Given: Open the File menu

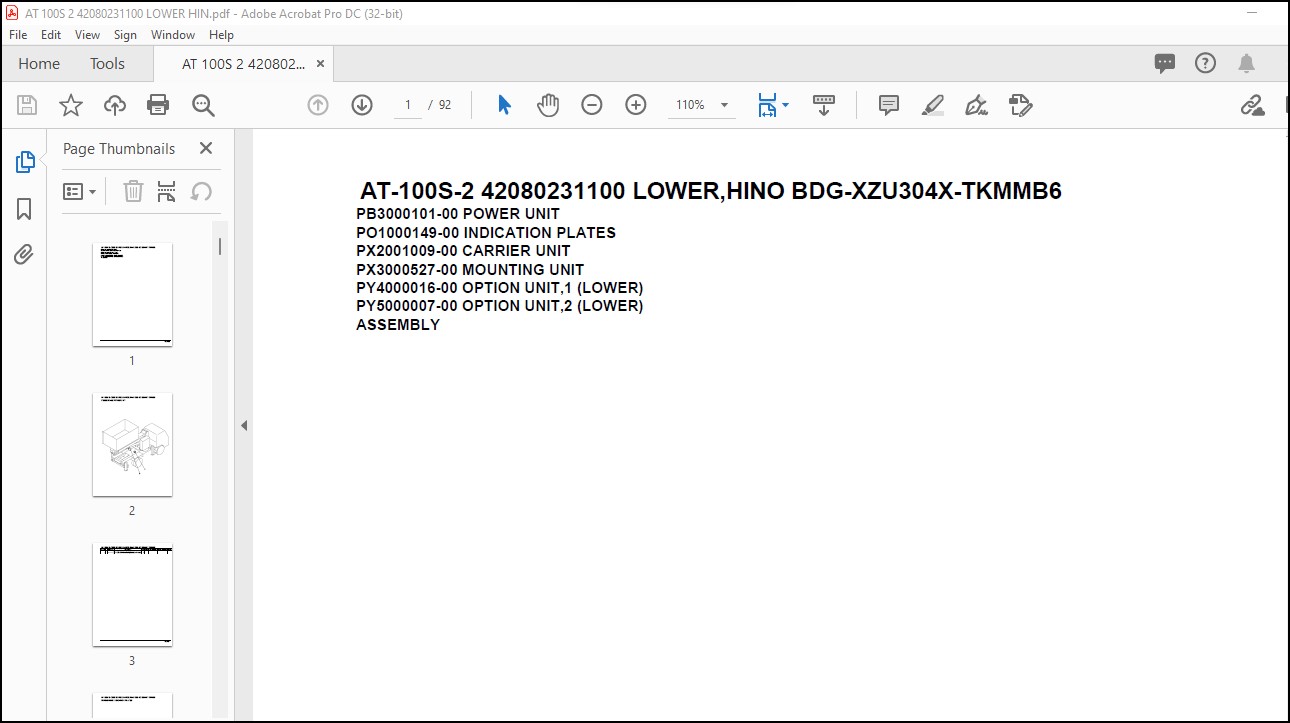Looking at the screenshot, I should coord(18,34).
